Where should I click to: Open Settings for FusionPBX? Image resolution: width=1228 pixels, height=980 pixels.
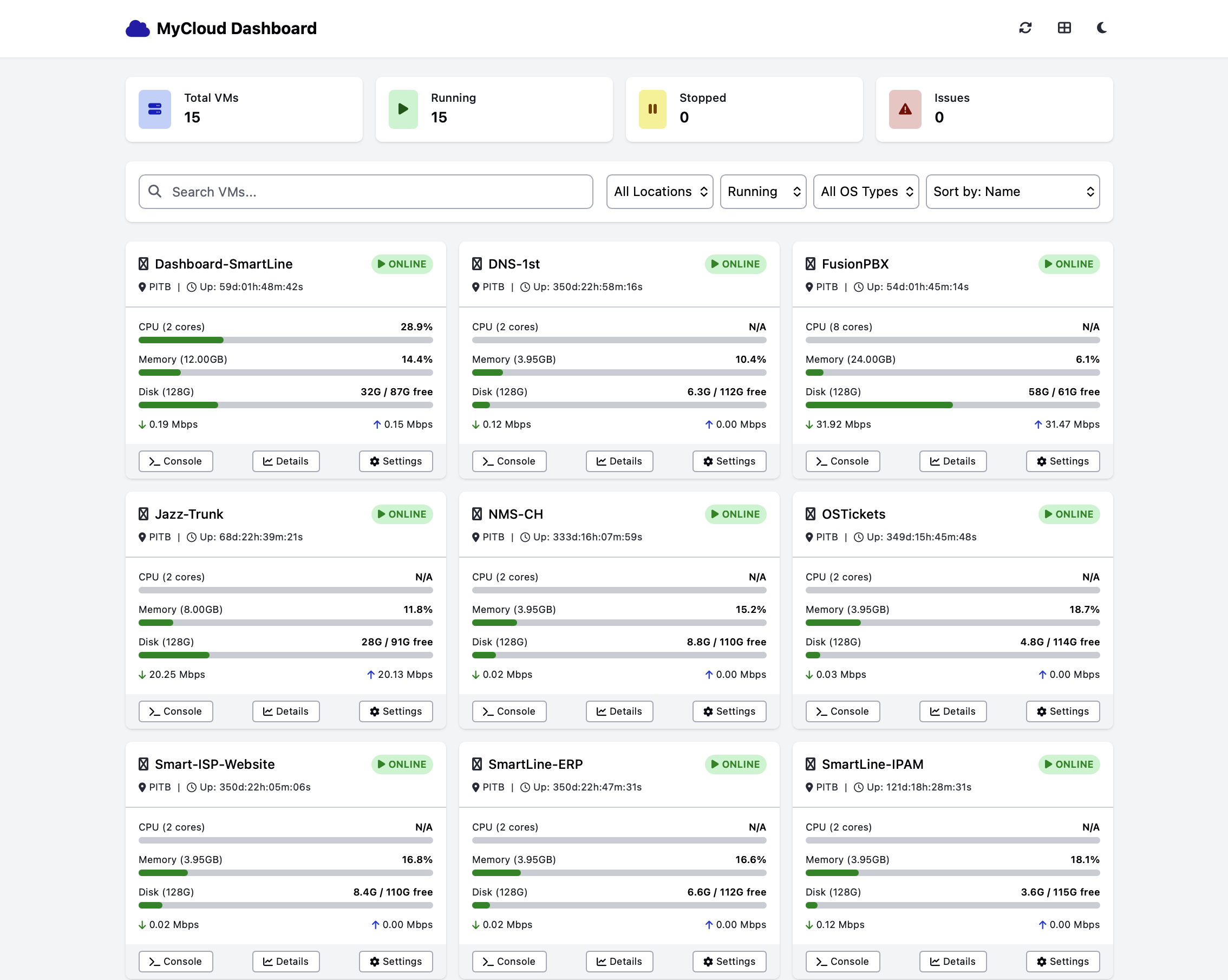(x=1063, y=461)
